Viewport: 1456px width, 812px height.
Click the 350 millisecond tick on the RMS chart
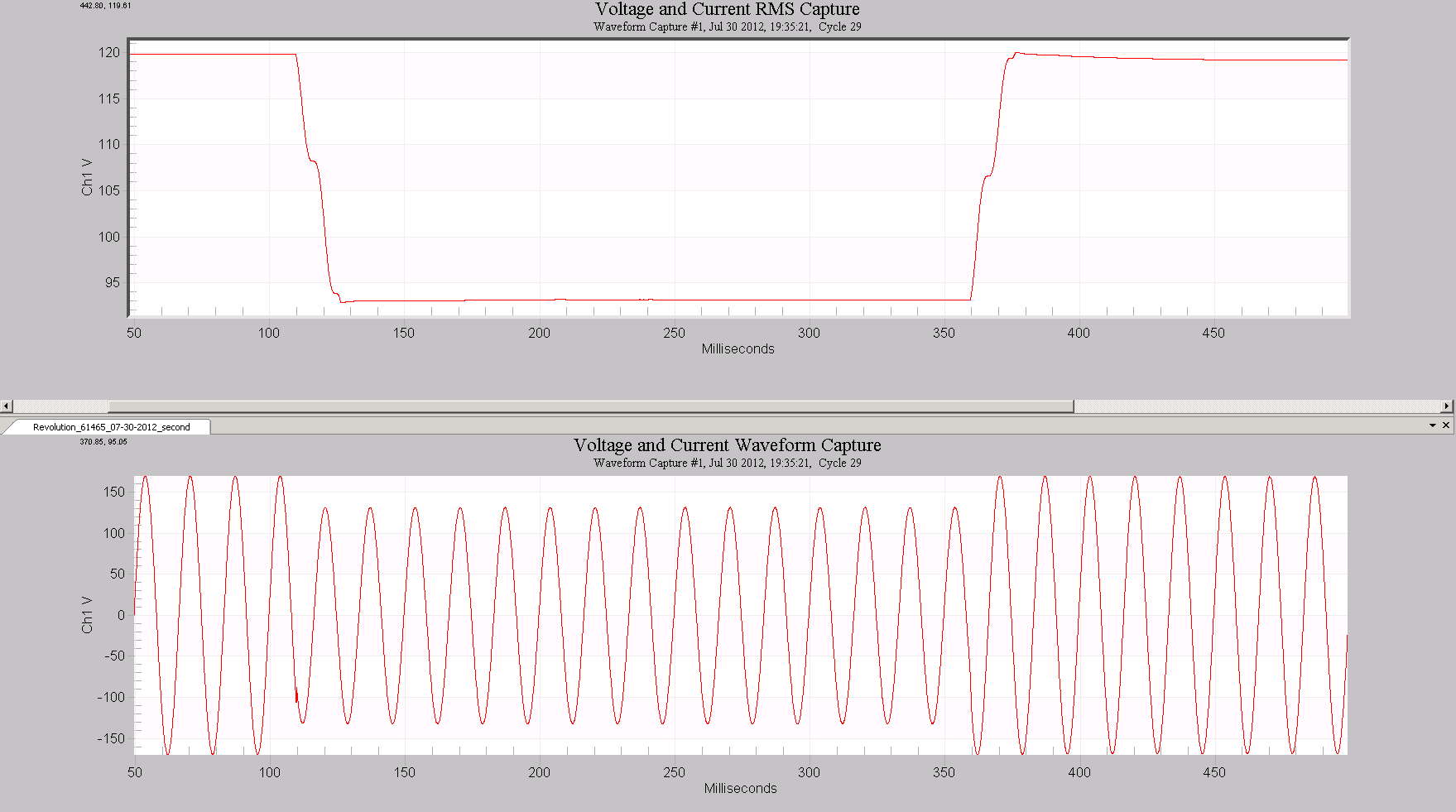944,333
